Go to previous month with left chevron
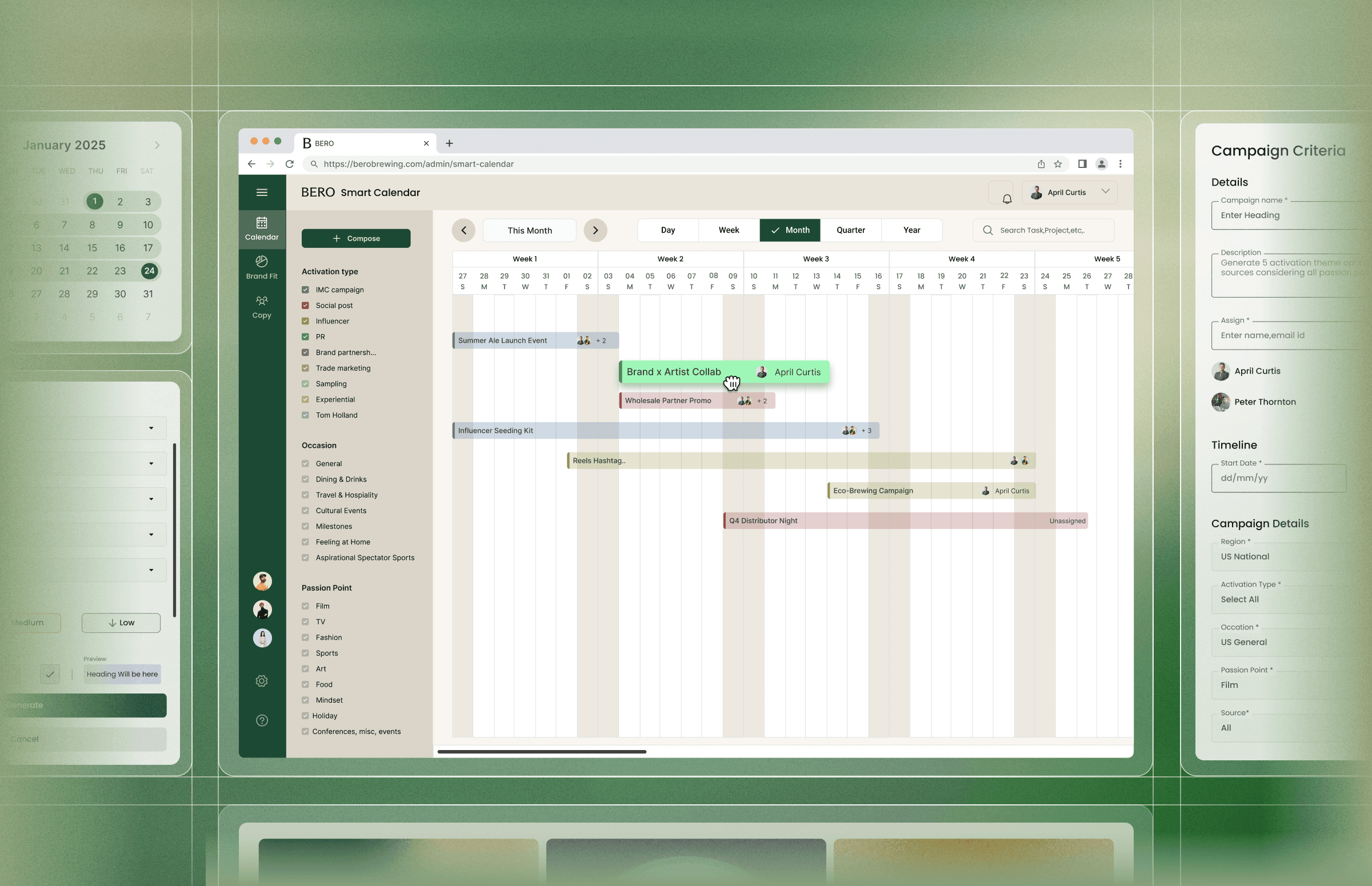1372x886 pixels. pos(463,230)
